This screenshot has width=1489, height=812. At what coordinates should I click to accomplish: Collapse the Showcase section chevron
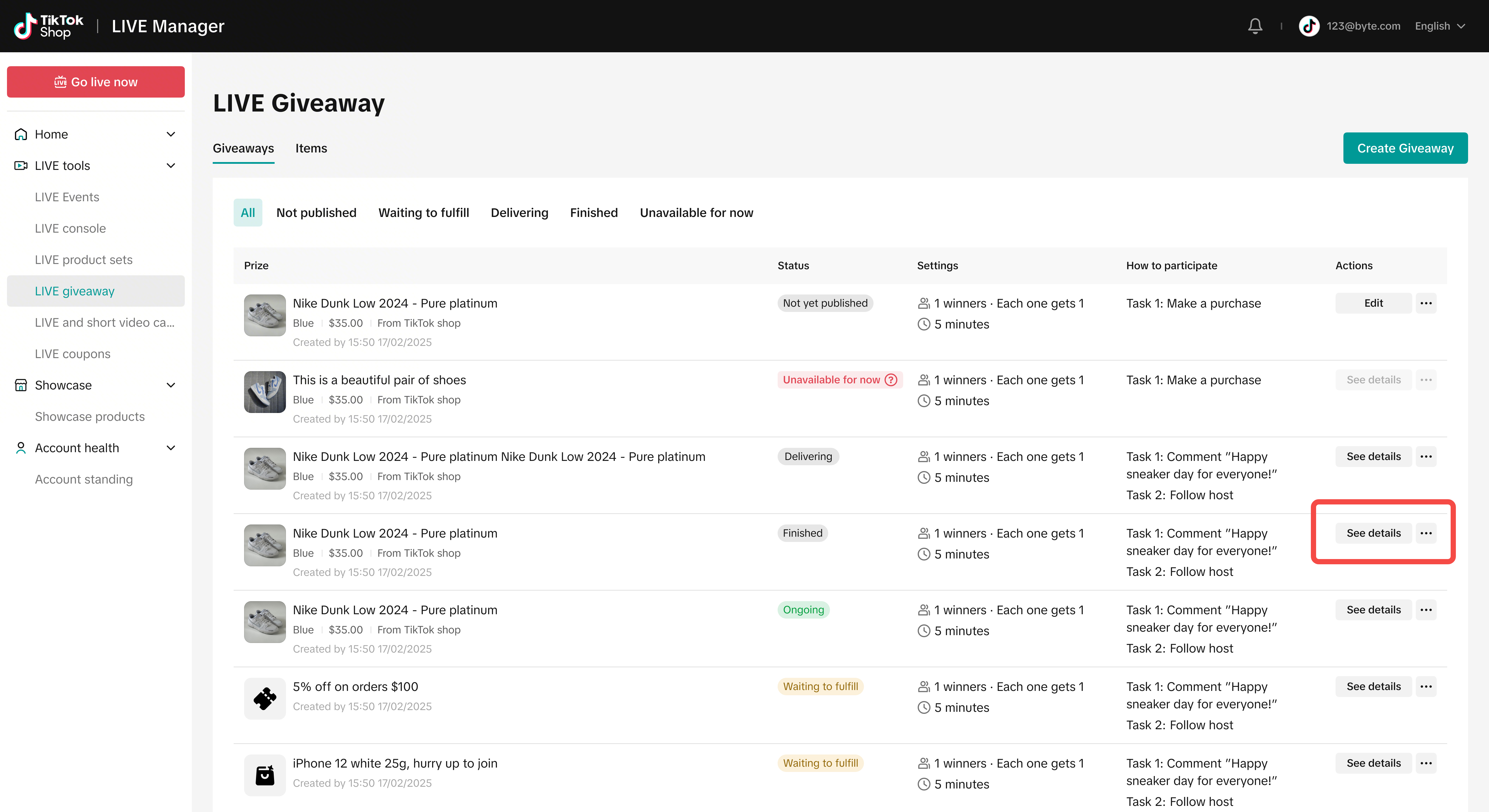(x=171, y=385)
